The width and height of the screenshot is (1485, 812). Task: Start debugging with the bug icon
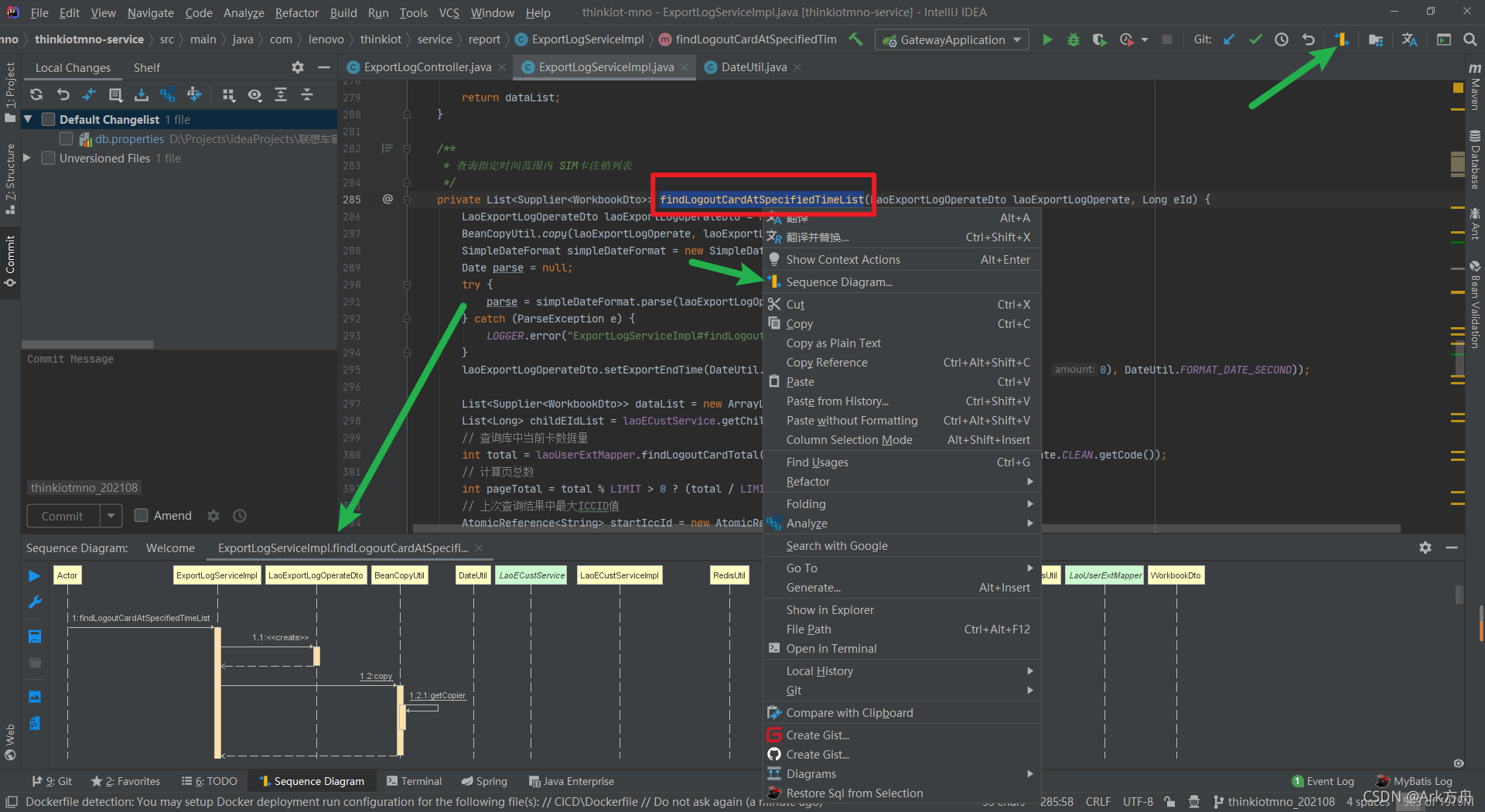[1074, 39]
